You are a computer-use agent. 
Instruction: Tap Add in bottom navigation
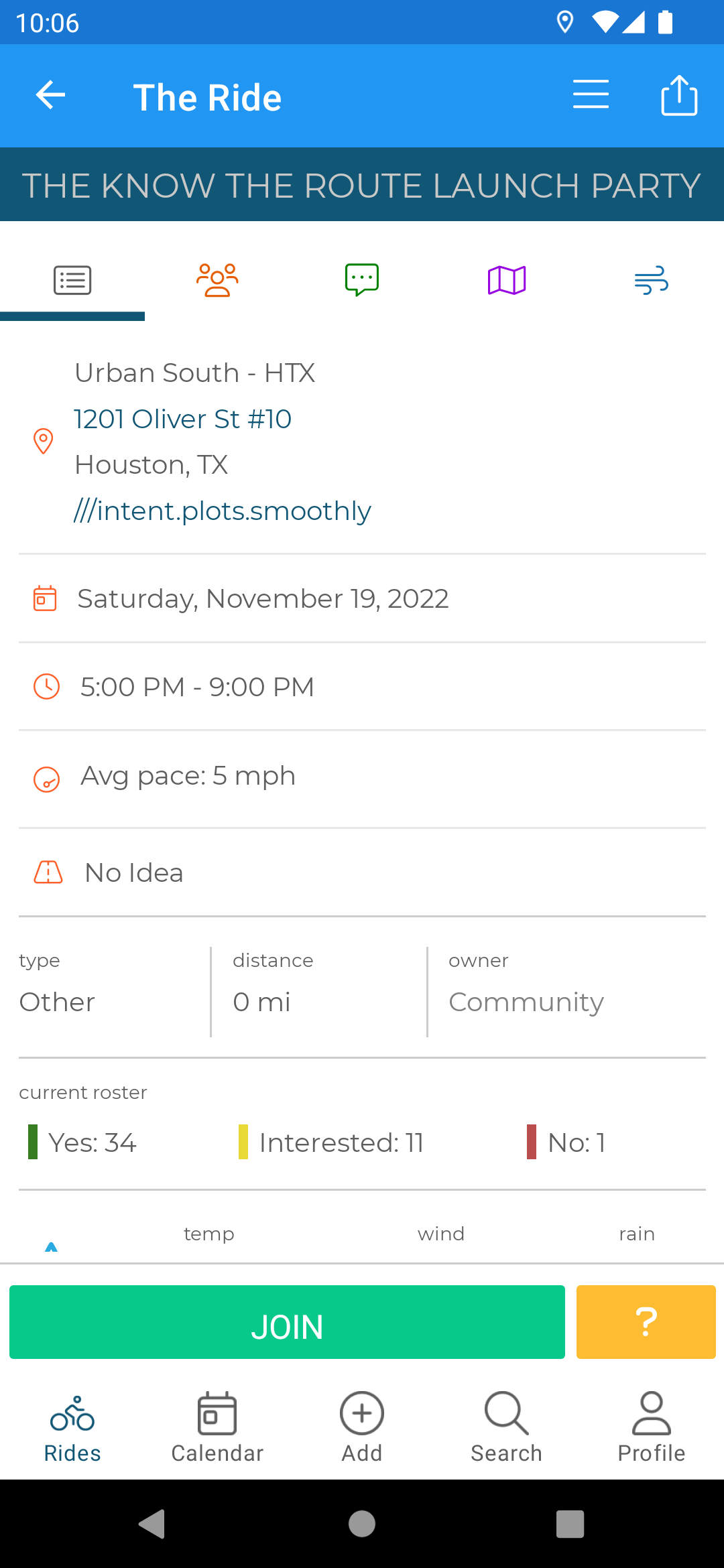(x=362, y=1427)
